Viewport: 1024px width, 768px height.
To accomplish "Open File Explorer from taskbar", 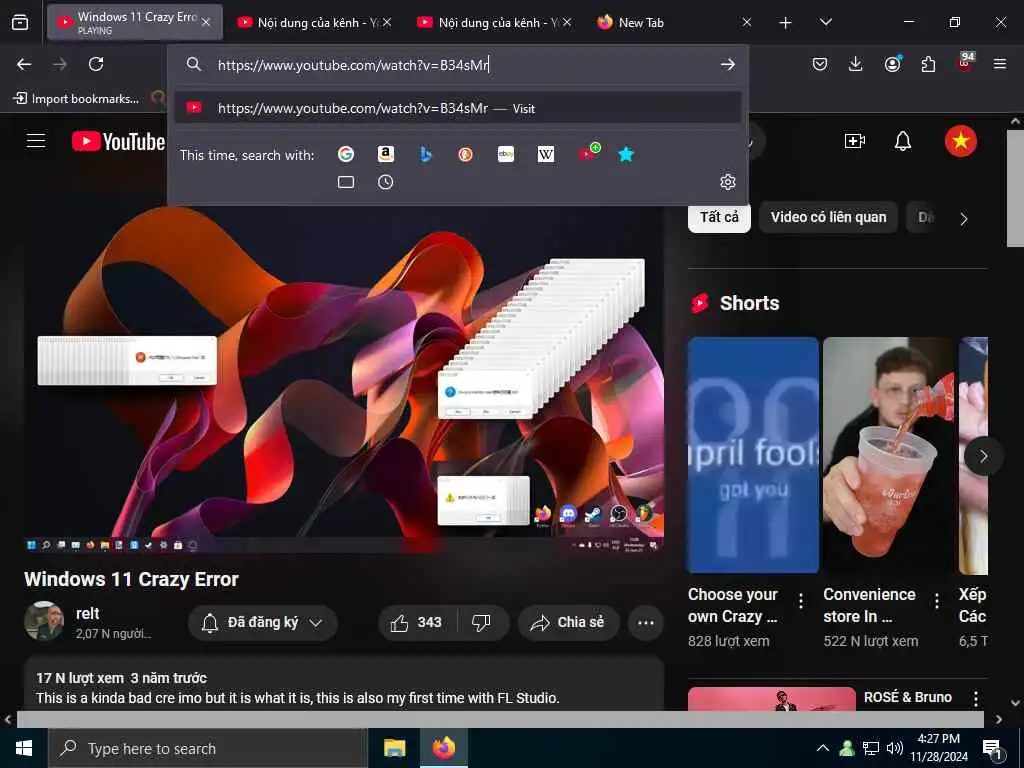I will point(394,748).
